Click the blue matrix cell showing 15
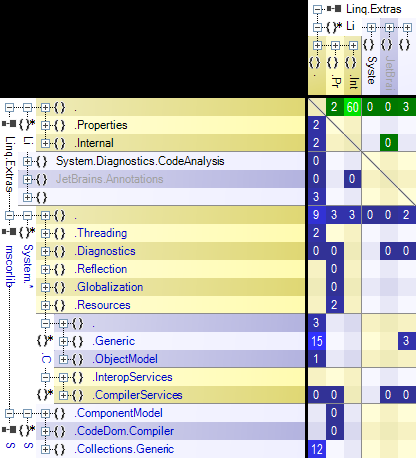Image resolution: width=416 pixels, height=458 pixels. click(317, 341)
